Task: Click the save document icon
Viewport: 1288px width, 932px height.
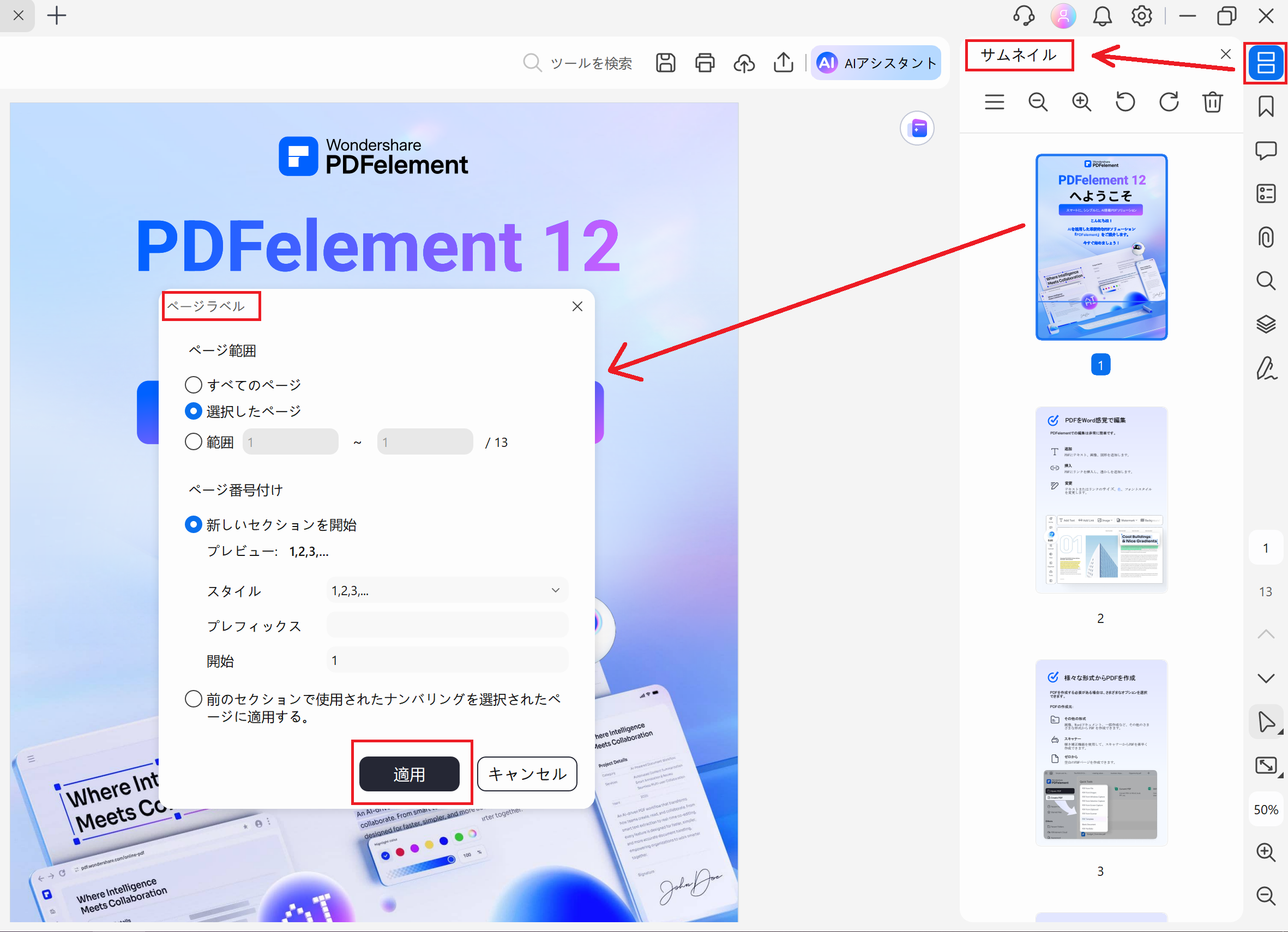Action: click(x=666, y=63)
